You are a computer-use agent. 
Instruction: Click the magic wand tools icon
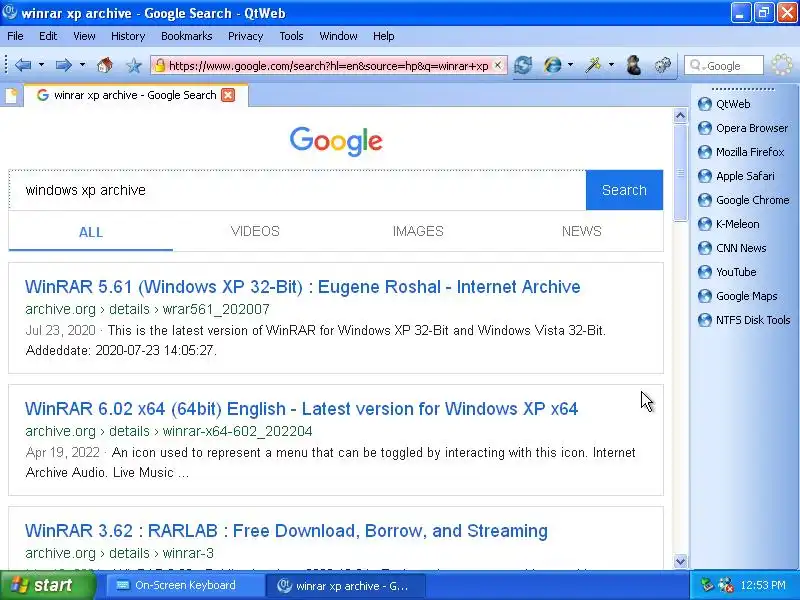[593, 65]
